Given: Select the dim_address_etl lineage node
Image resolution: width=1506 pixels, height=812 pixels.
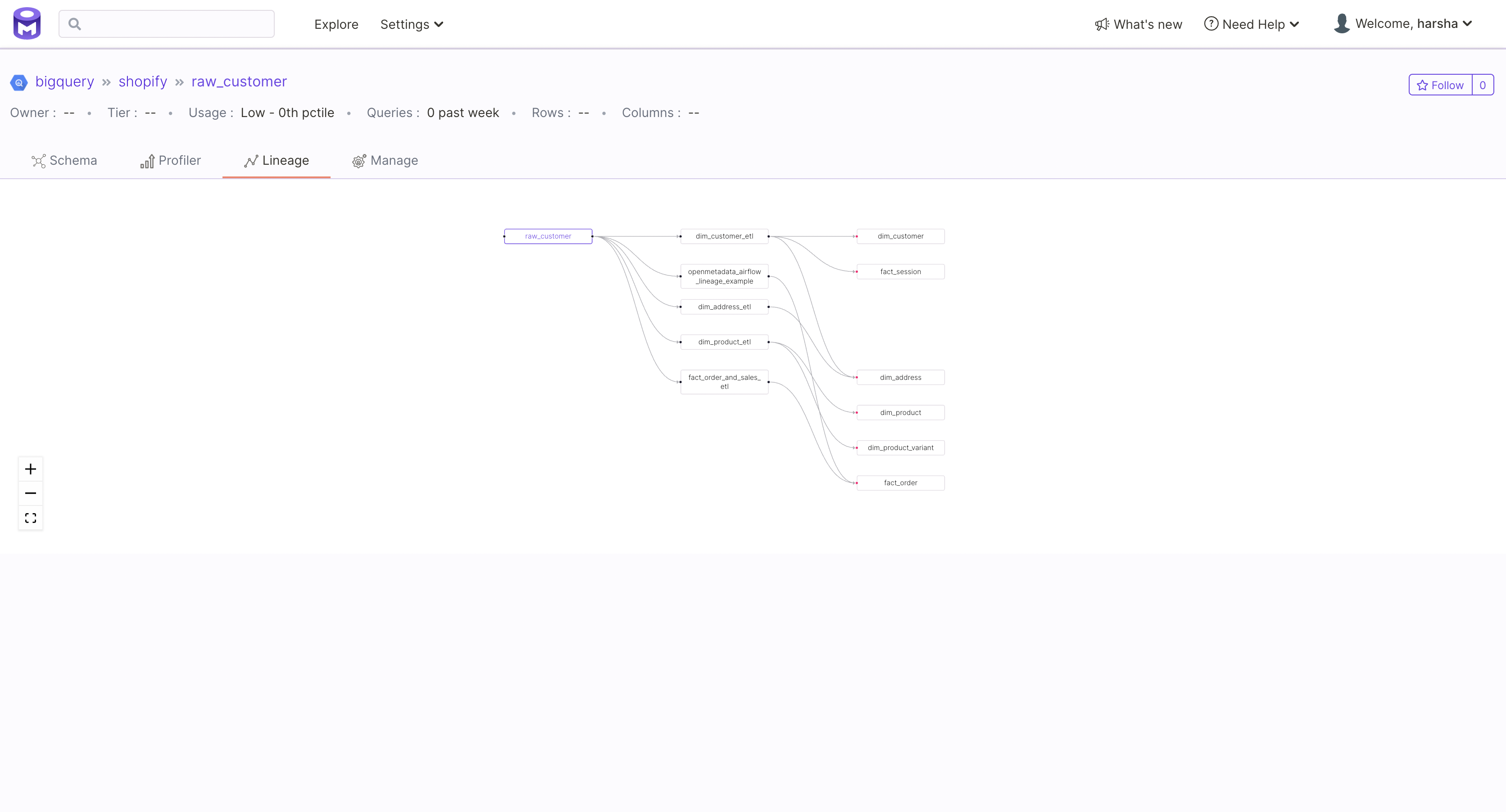Looking at the screenshot, I should click(x=724, y=307).
